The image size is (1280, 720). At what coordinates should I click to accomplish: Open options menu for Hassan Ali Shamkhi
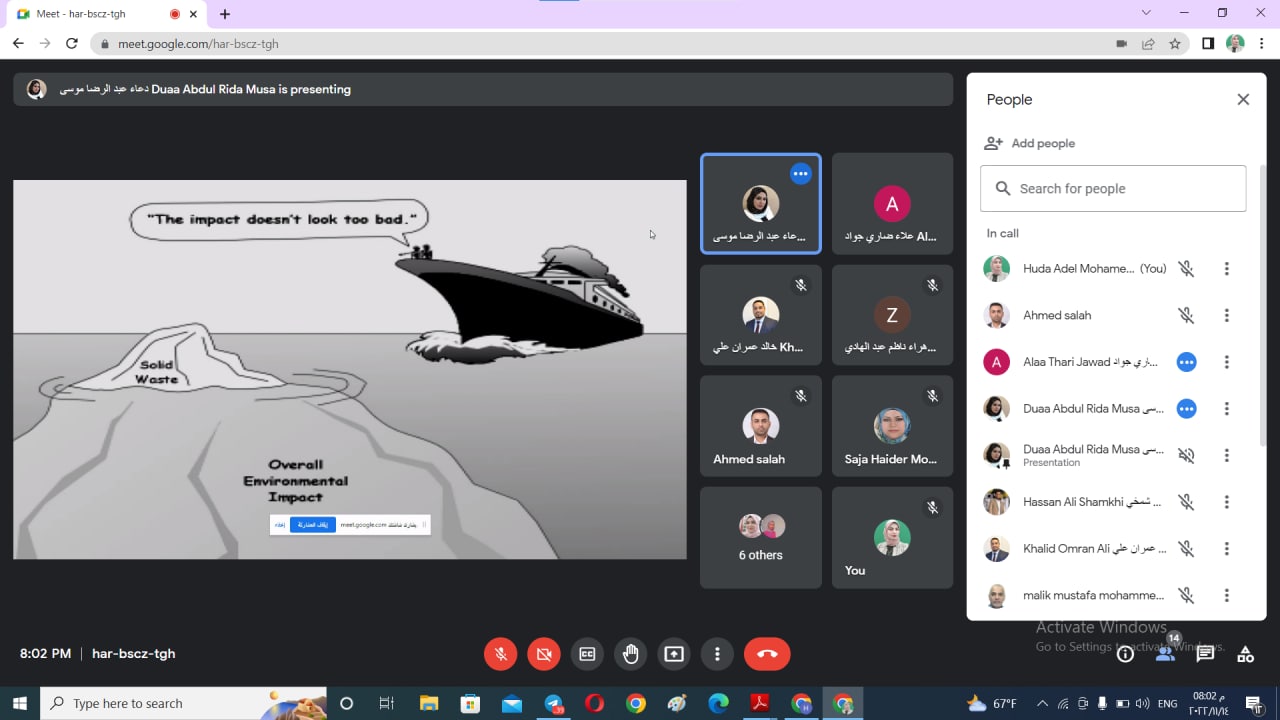pos(1226,502)
